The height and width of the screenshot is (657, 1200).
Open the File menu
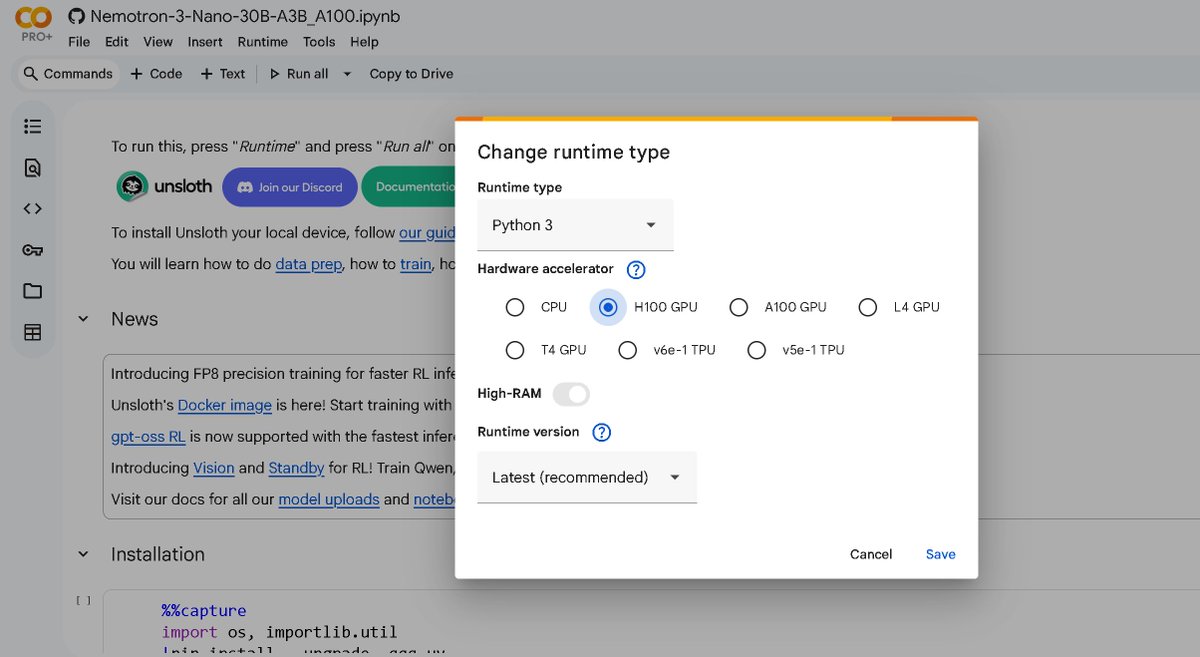(79, 42)
